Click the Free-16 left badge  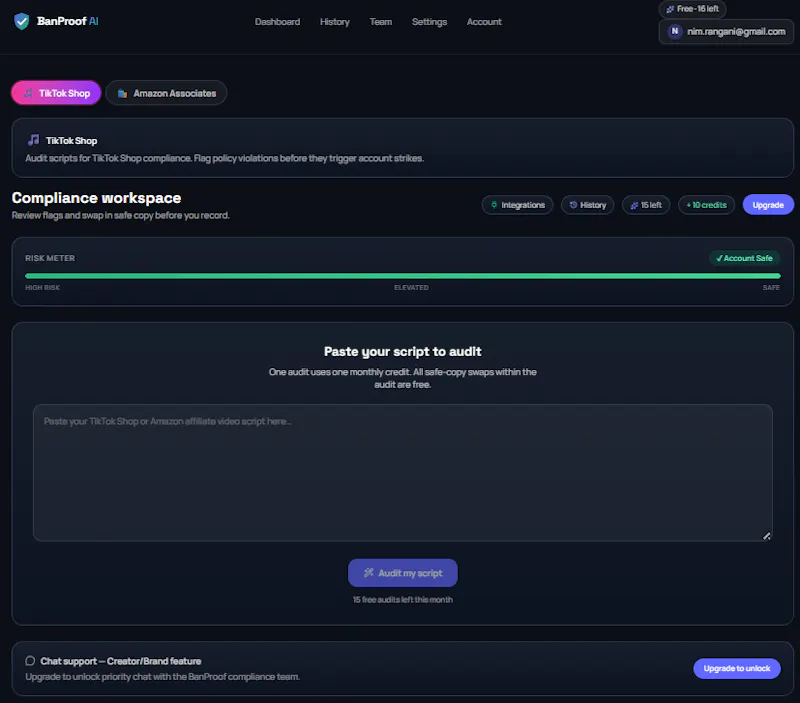pos(692,9)
